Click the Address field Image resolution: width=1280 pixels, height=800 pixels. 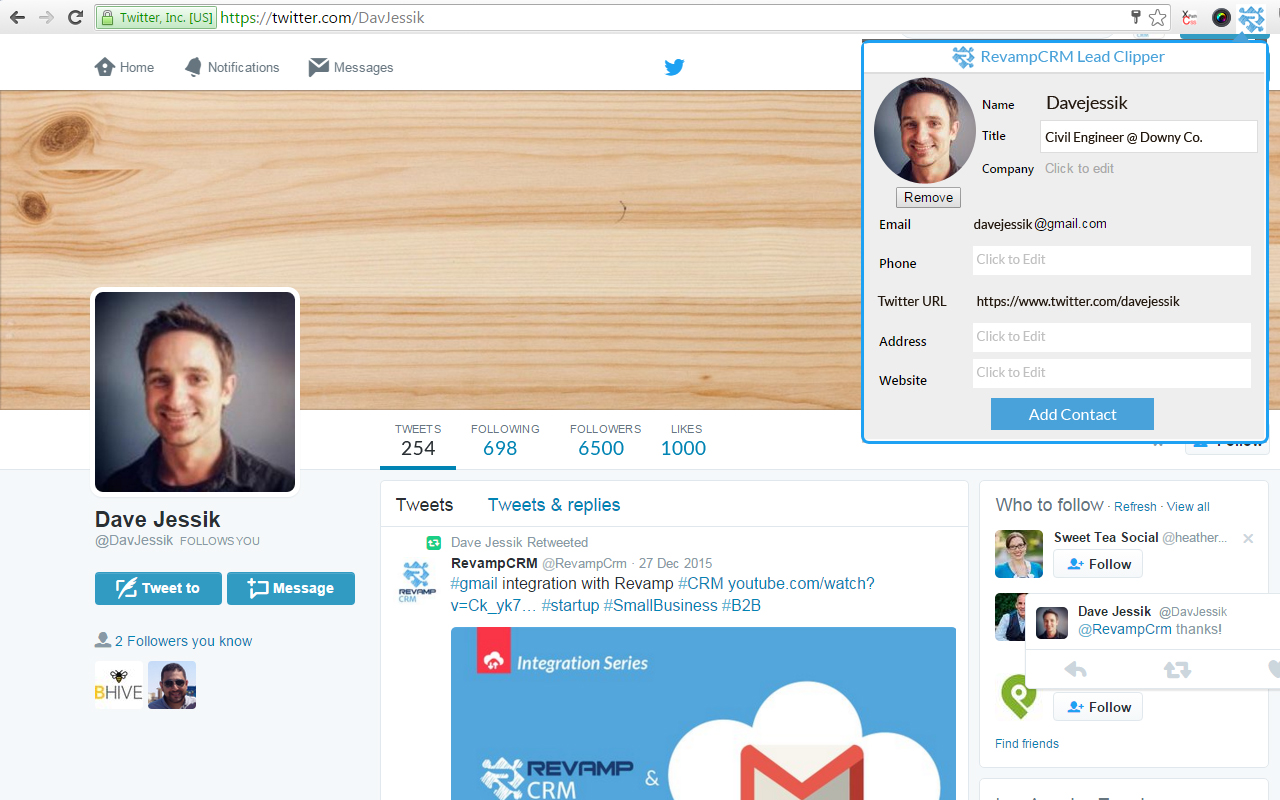[x=1112, y=337]
